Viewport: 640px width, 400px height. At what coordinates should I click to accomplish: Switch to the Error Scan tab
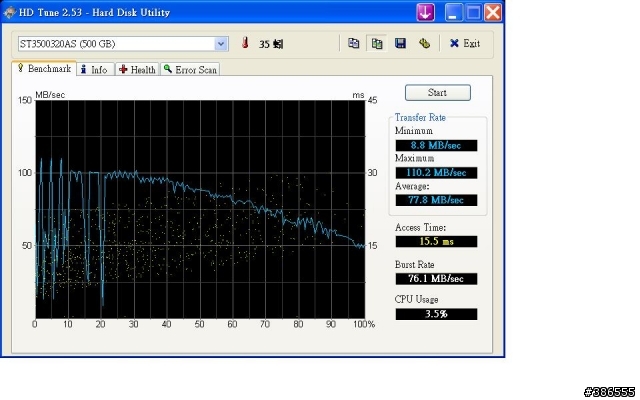[190, 69]
